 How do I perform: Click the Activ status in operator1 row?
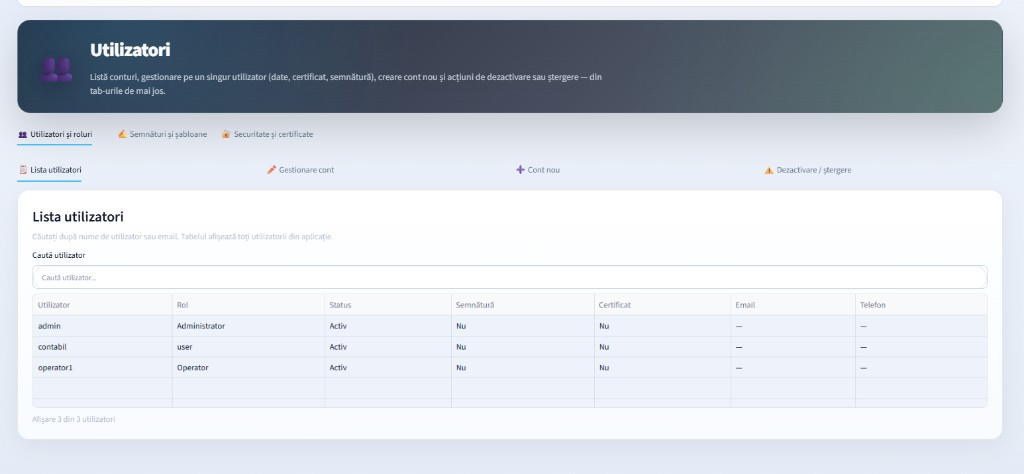click(388, 368)
